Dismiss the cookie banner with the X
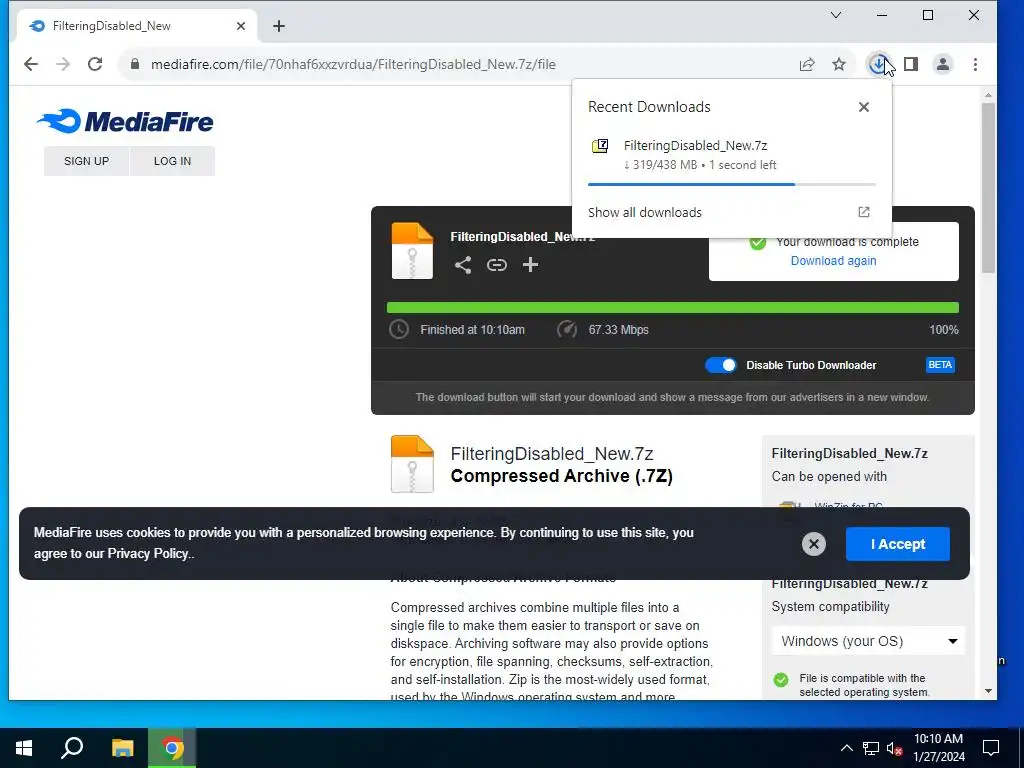Image resolution: width=1024 pixels, height=768 pixels. 814,544
